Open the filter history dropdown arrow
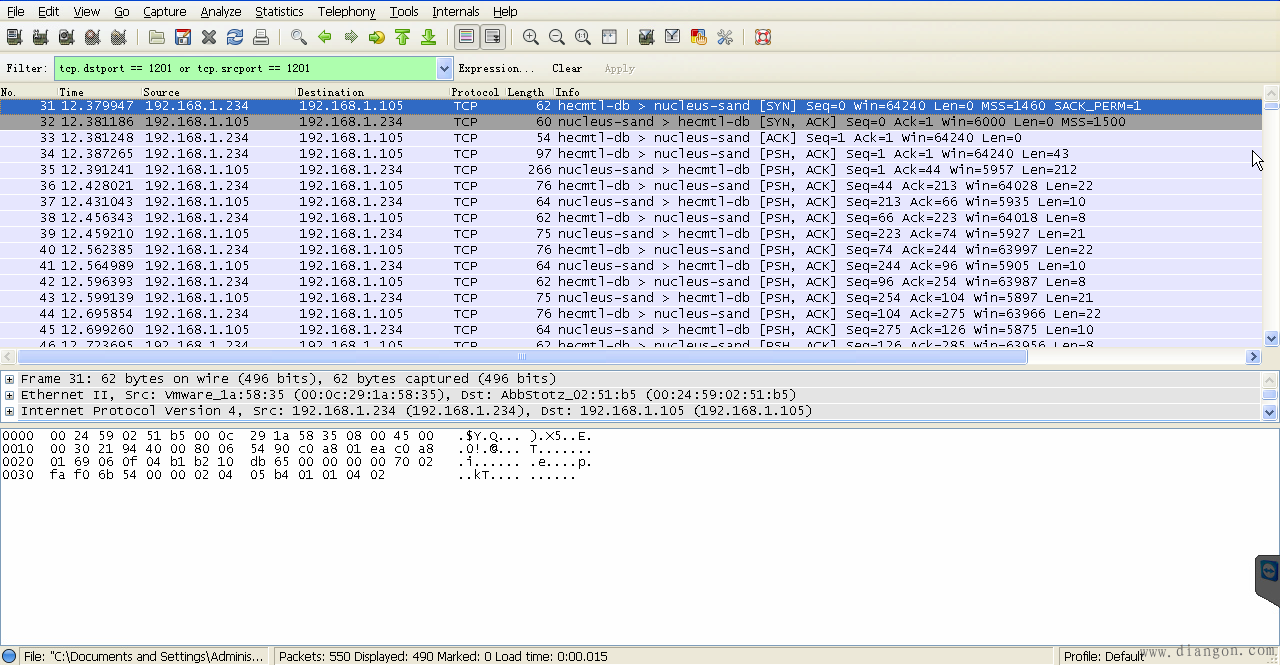Viewport: 1280px width, 665px height. 445,69
